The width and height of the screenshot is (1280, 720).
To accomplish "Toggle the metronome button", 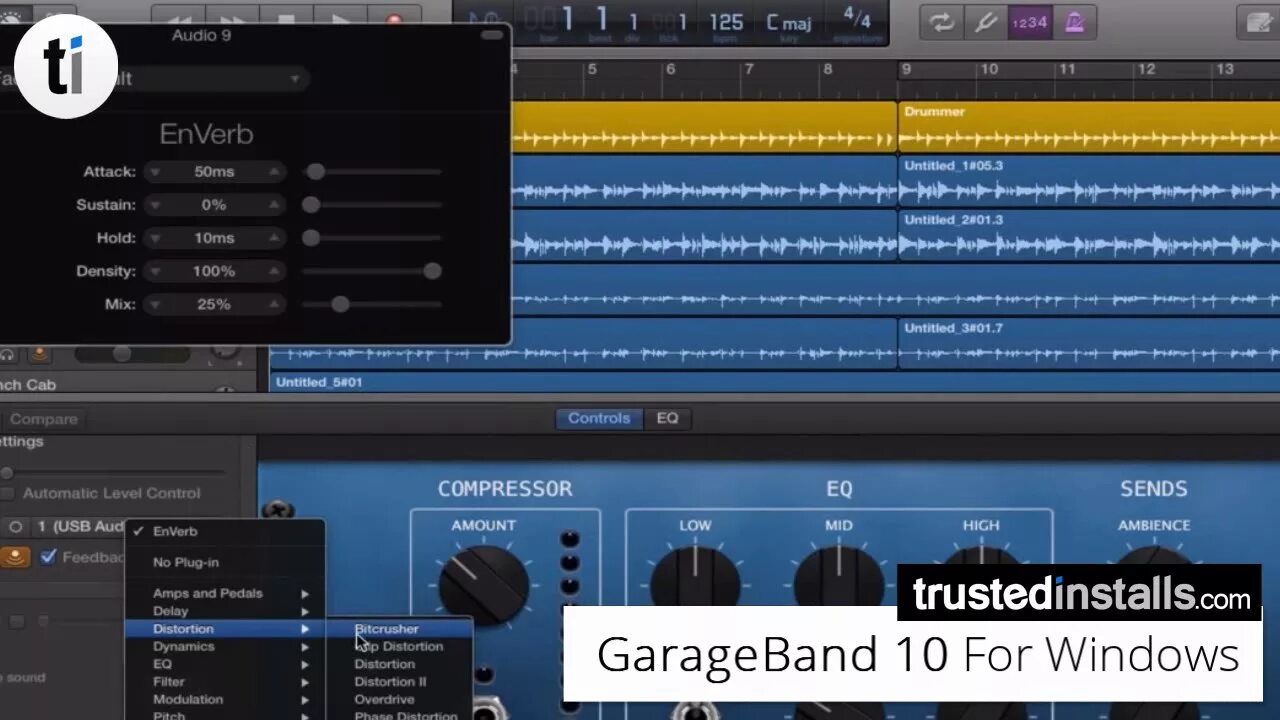I will (1074, 22).
